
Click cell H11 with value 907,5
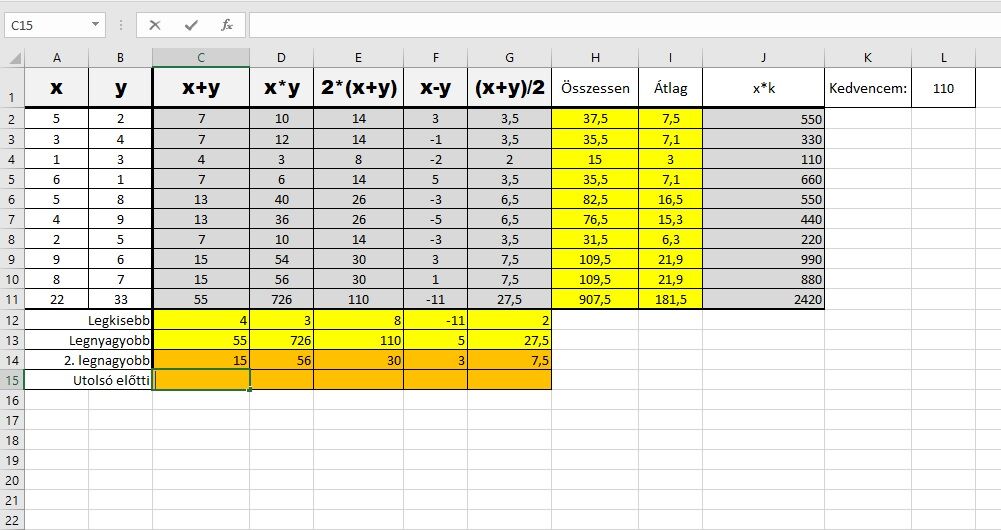point(595,299)
